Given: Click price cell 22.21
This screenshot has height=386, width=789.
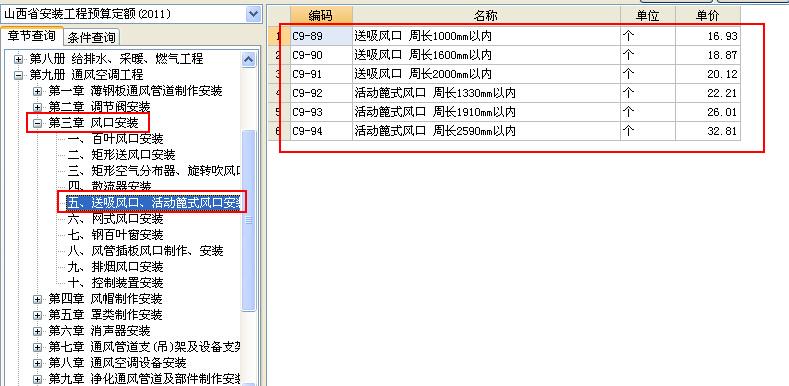Looking at the screenshot, I should pyautogui.click(x=707, y=93).
